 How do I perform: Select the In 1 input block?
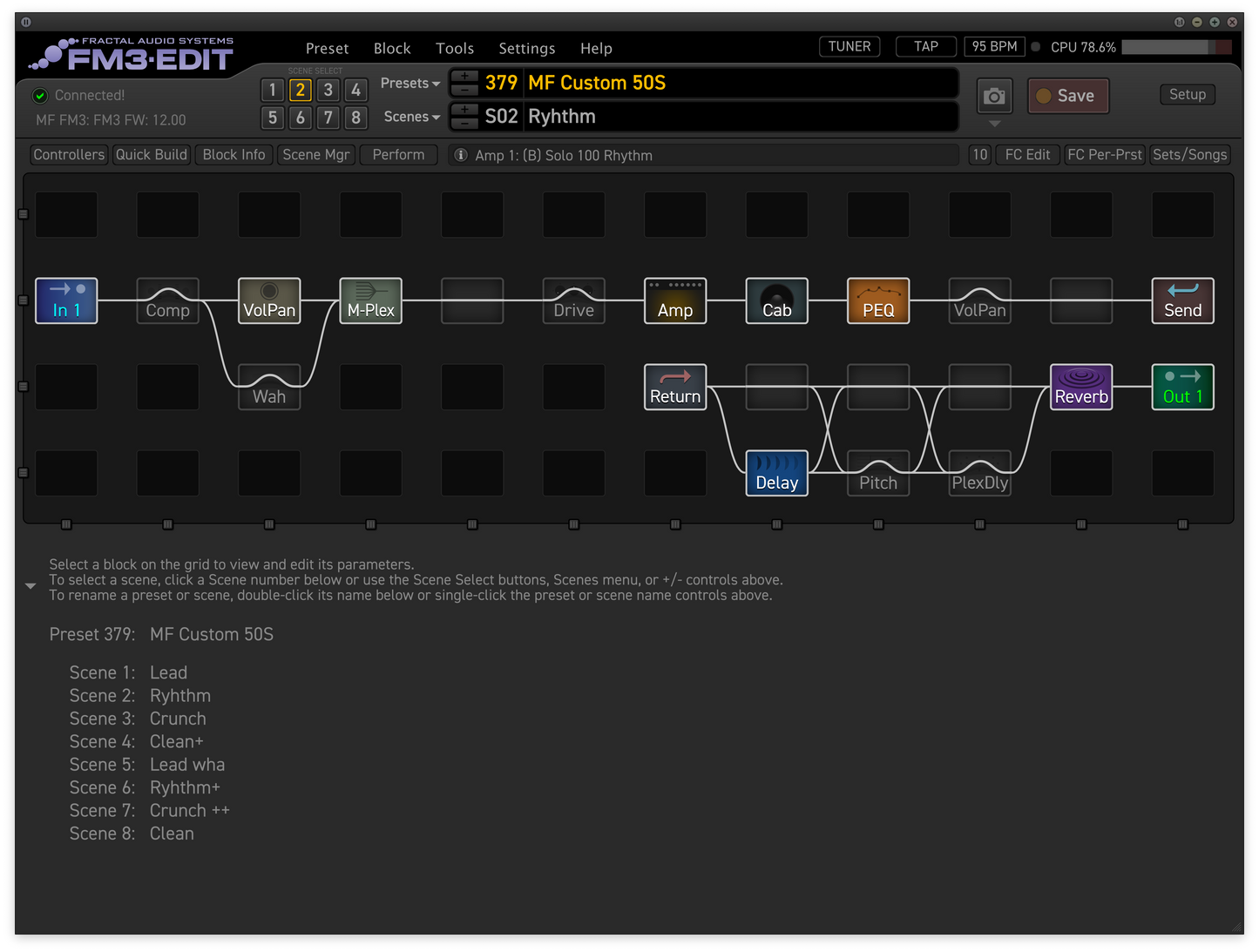click(66, 300)
